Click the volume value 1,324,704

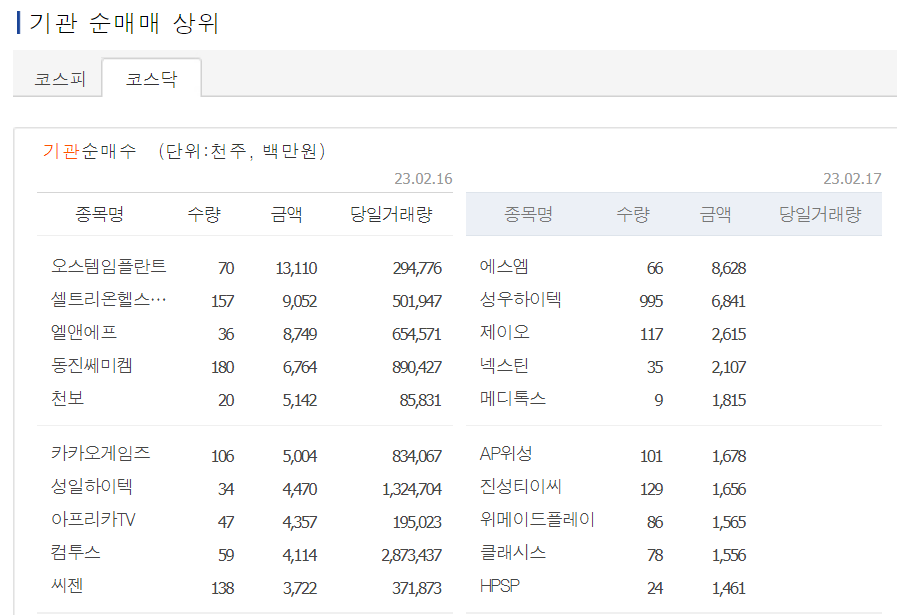pyautogui.click(x=412, y=490)
